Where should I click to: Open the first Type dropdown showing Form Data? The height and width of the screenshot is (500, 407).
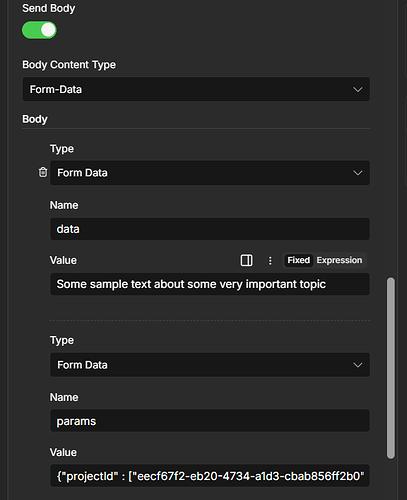(210, 173)
